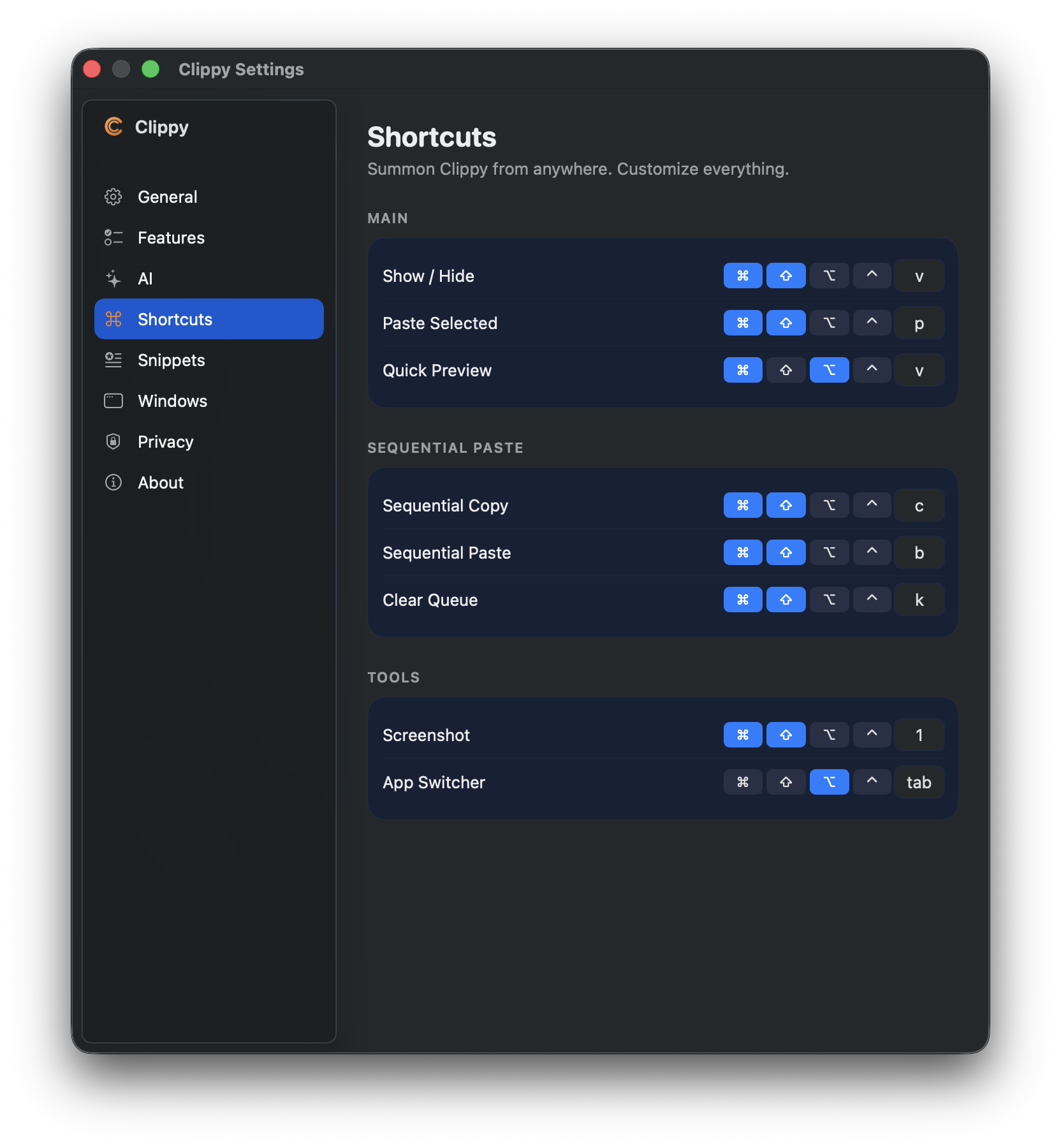This screenshot has height=1148, width=1061.
Task: Disable Option modifier for Quick Preview
Action: [x=830, y=371]
